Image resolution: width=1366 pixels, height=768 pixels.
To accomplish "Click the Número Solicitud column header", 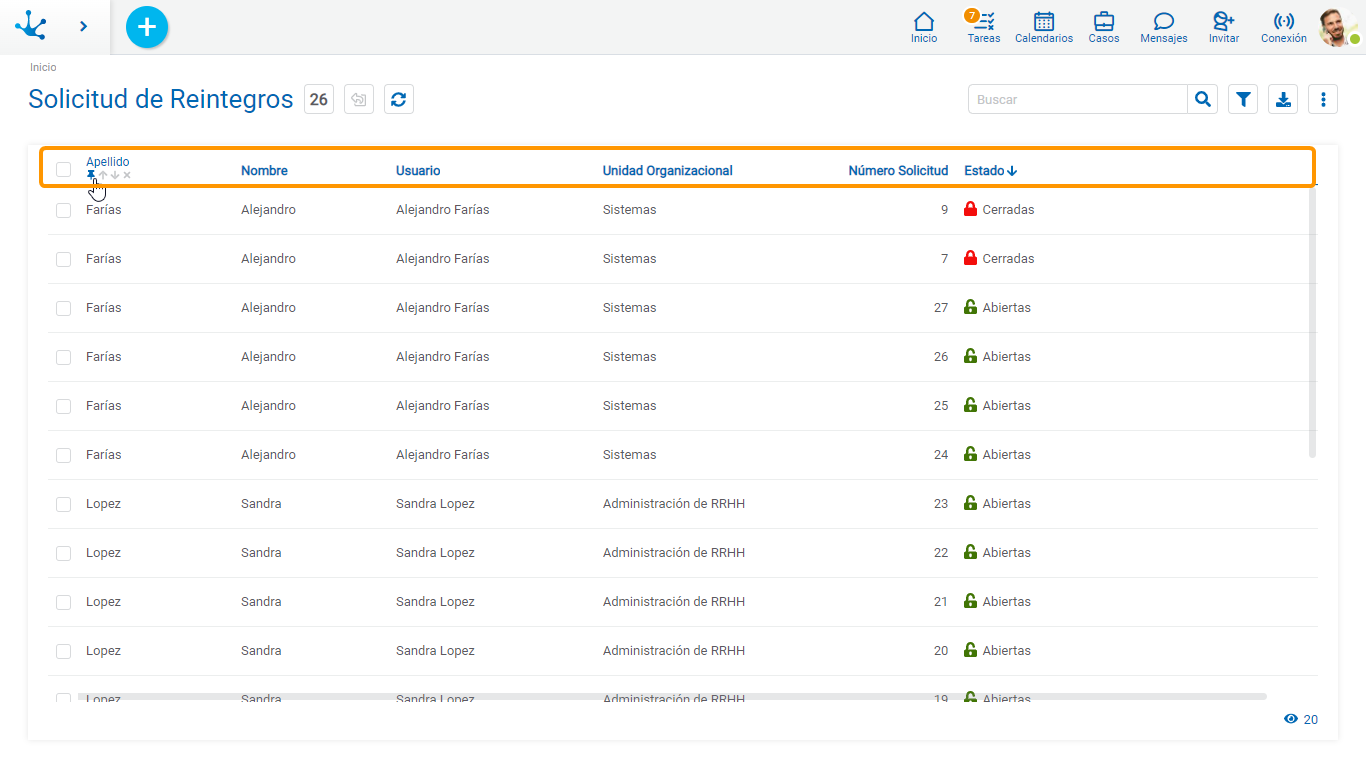I will [x=898, y=171].
